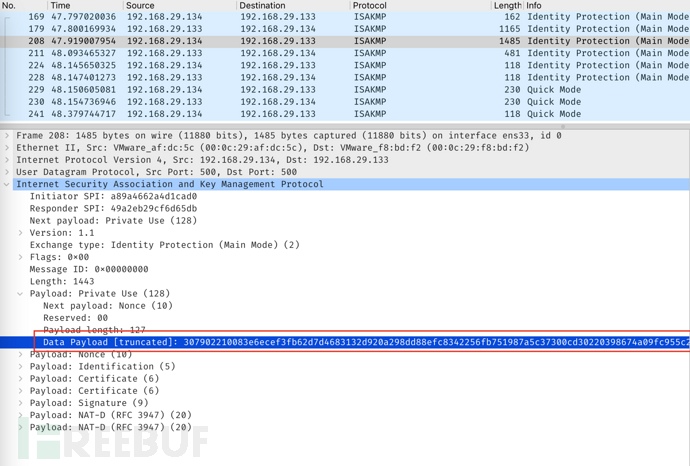Sort by Length column header
This screenshot has height=466, width=690.
tap(507, 6)
